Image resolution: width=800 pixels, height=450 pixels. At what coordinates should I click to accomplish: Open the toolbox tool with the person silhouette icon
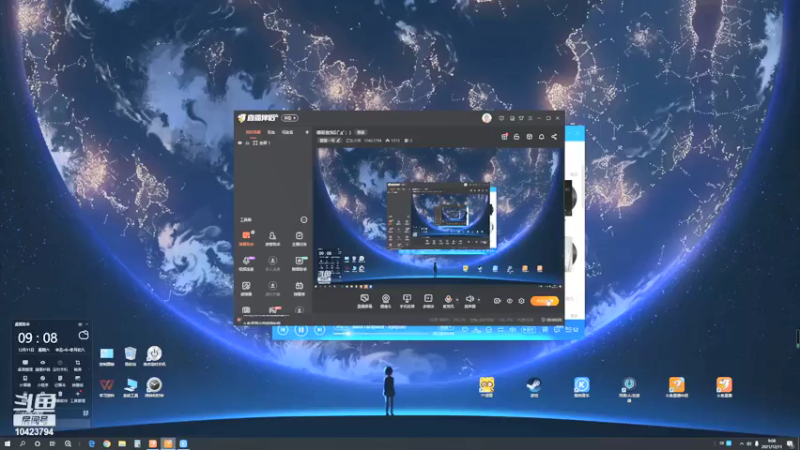tap(272, 238)
